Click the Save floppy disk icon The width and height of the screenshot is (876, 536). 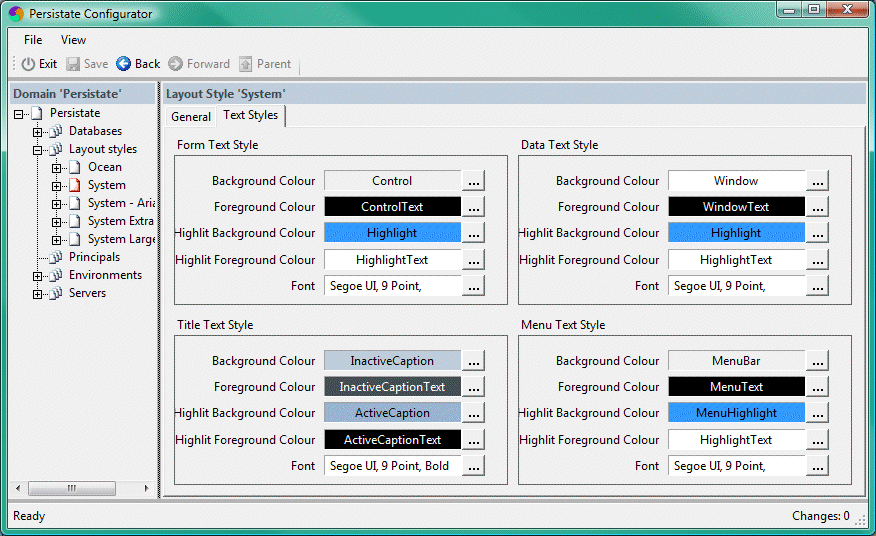(73, 64)
